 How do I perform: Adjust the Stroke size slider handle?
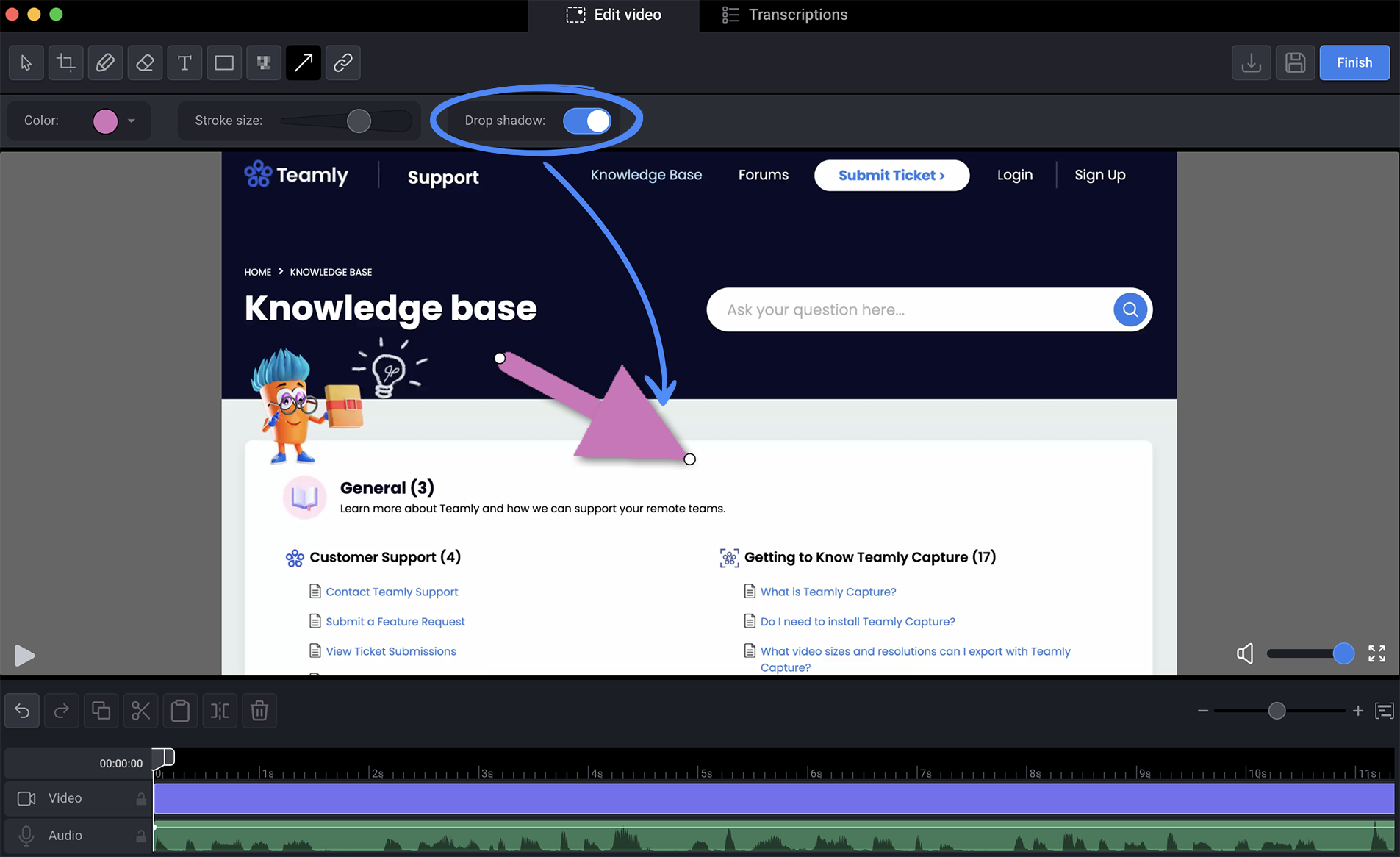(359, 121)
